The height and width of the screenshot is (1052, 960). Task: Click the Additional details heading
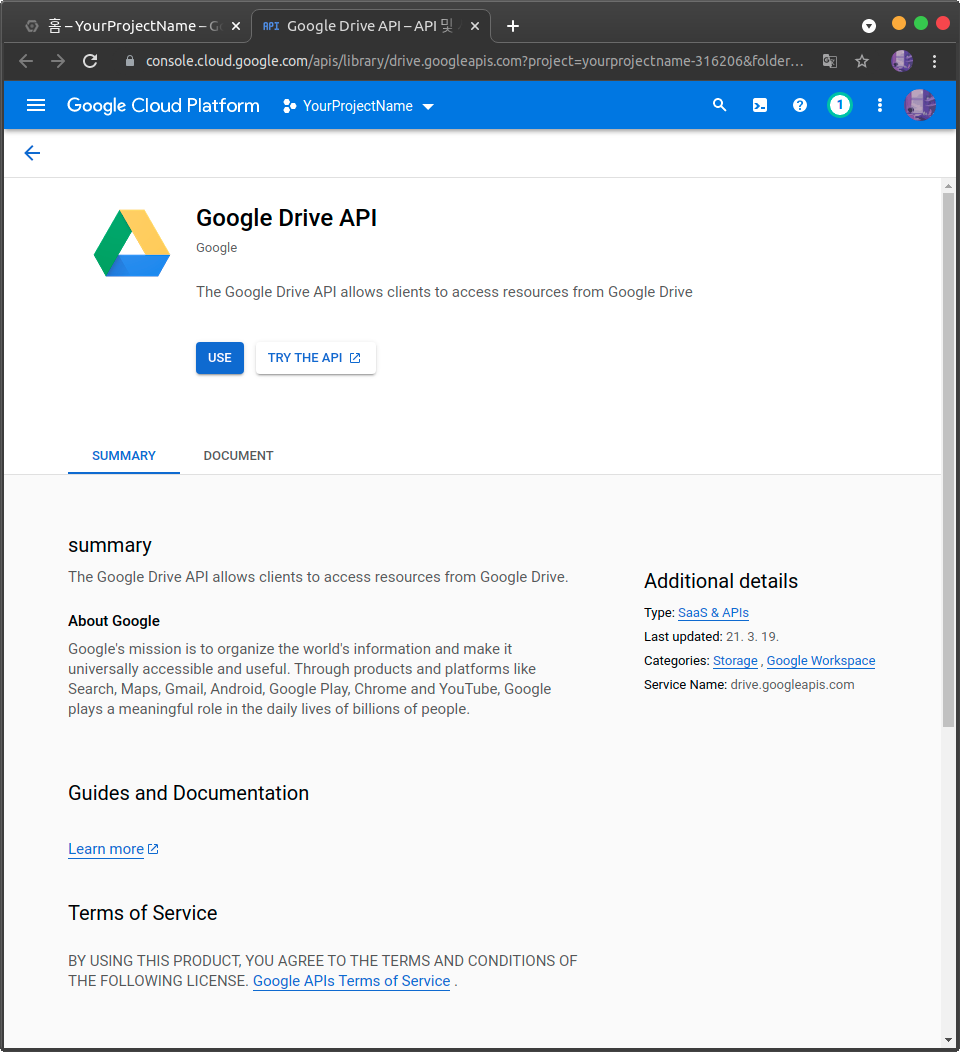pyautogui.click(x=721, y=581)
